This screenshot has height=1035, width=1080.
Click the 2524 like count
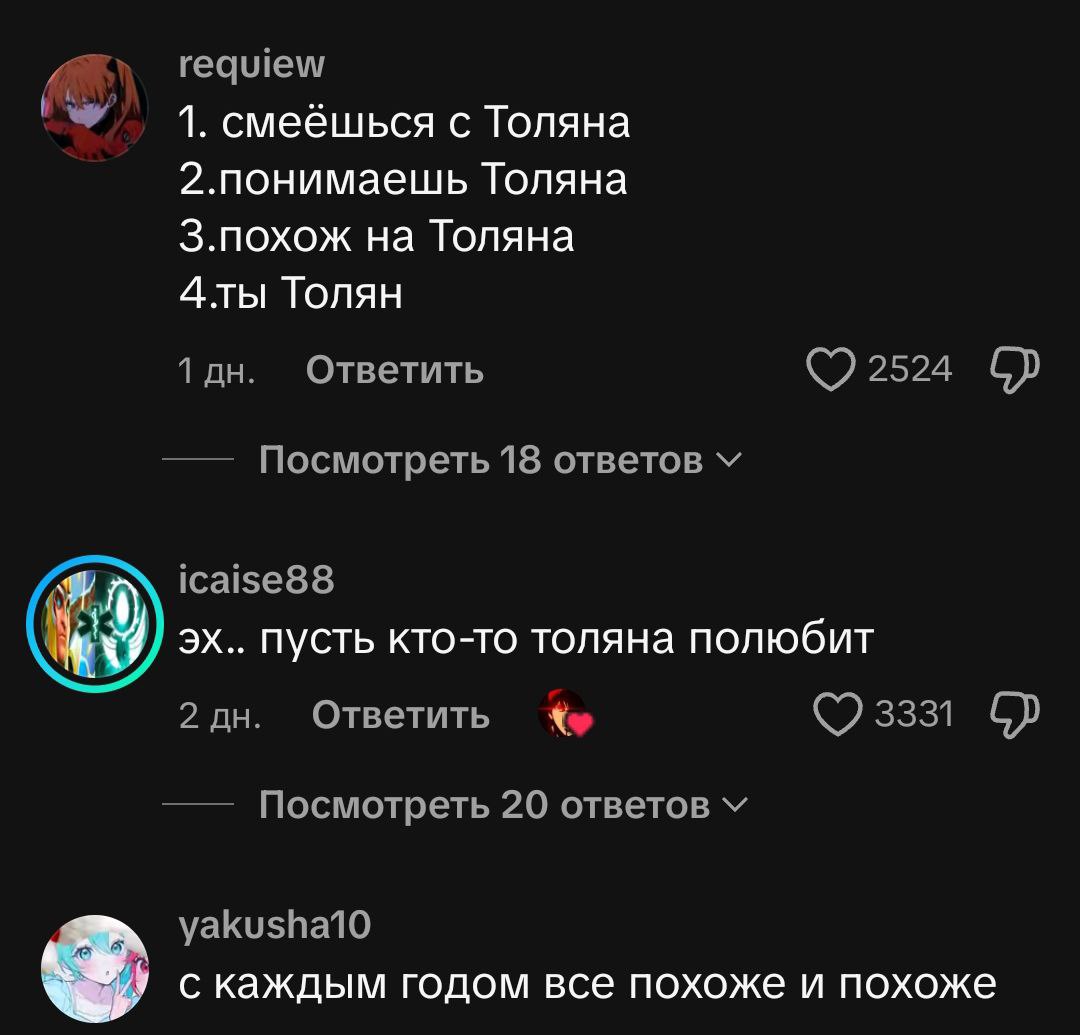coord(910,369)
